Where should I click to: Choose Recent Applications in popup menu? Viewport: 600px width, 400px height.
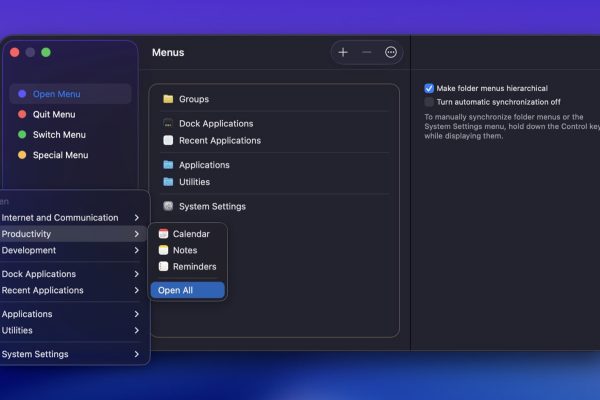pyautogui.click(x=73, y=290)
